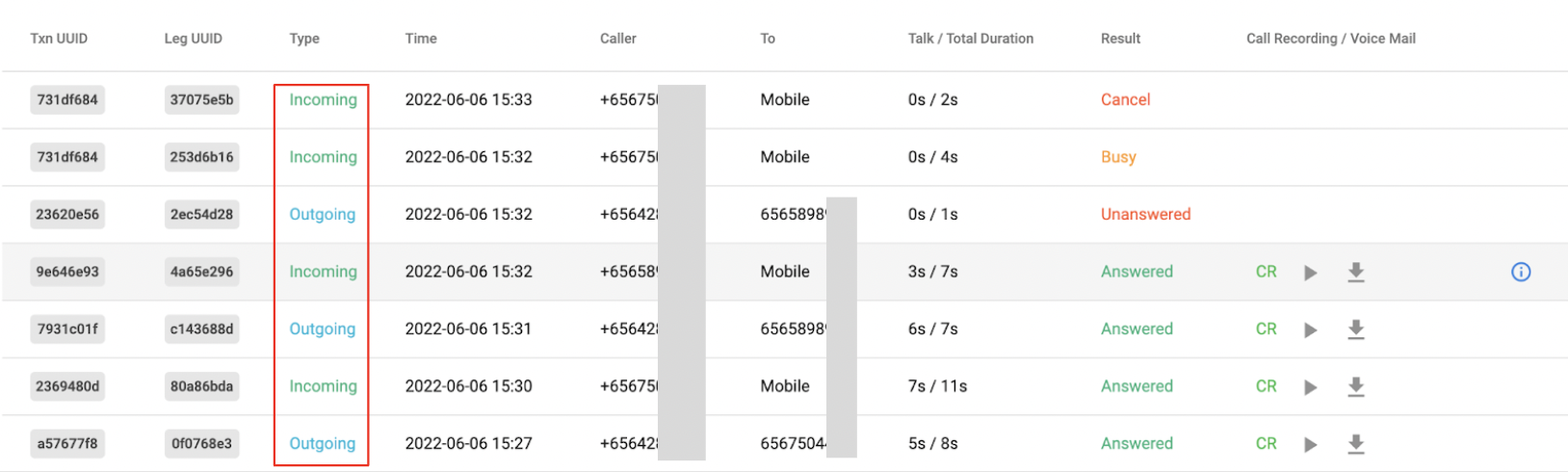Play recording for call at 15:32
1568x472 pixels.
pos(1311,273)
